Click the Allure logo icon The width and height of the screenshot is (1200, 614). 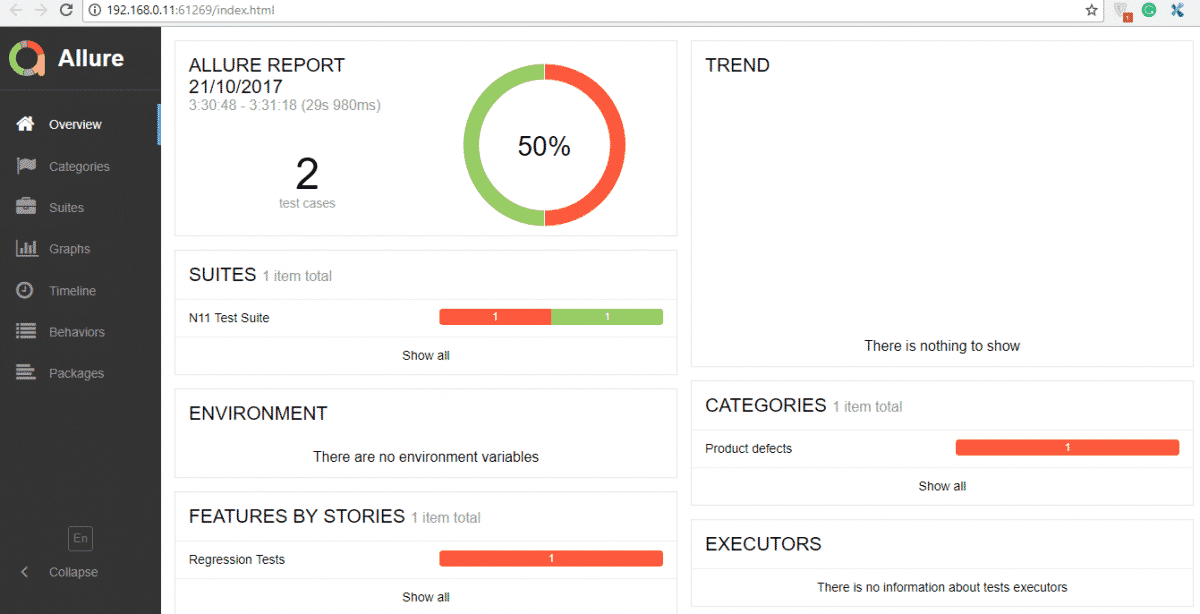[27, 58]
